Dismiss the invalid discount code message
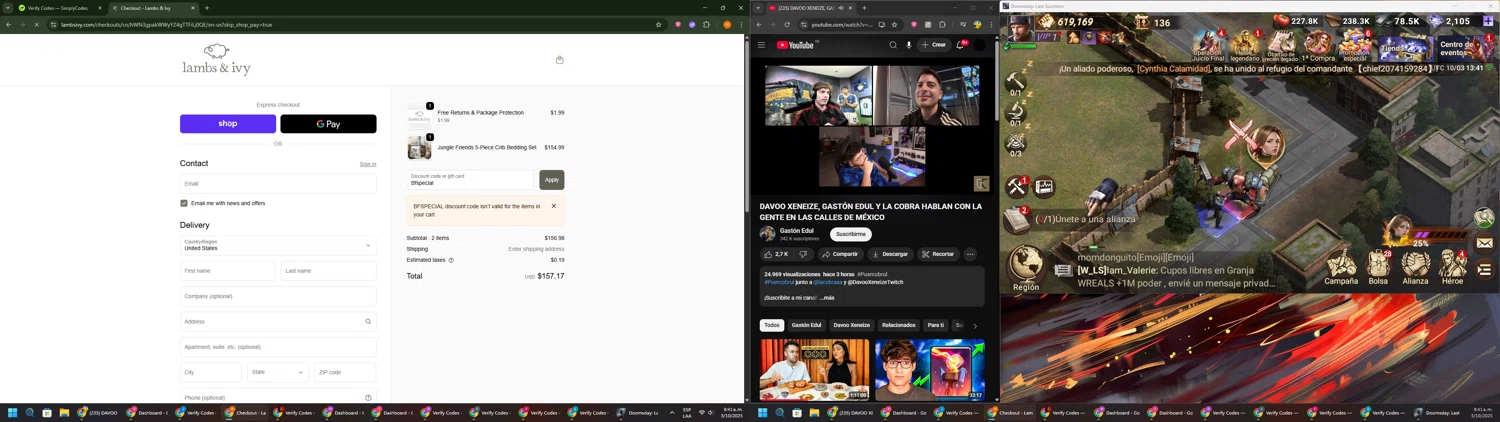1500x422 pixels. coord(554,206)
